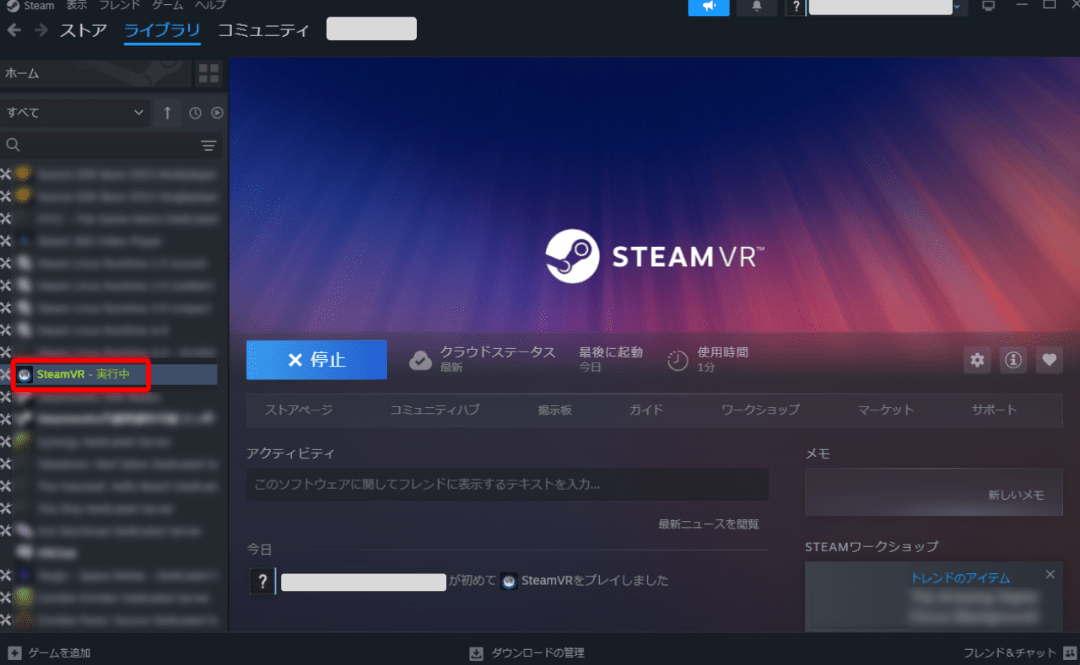Open the 表示 menu
Viewport: 1080px width, 665px height.
76,6
